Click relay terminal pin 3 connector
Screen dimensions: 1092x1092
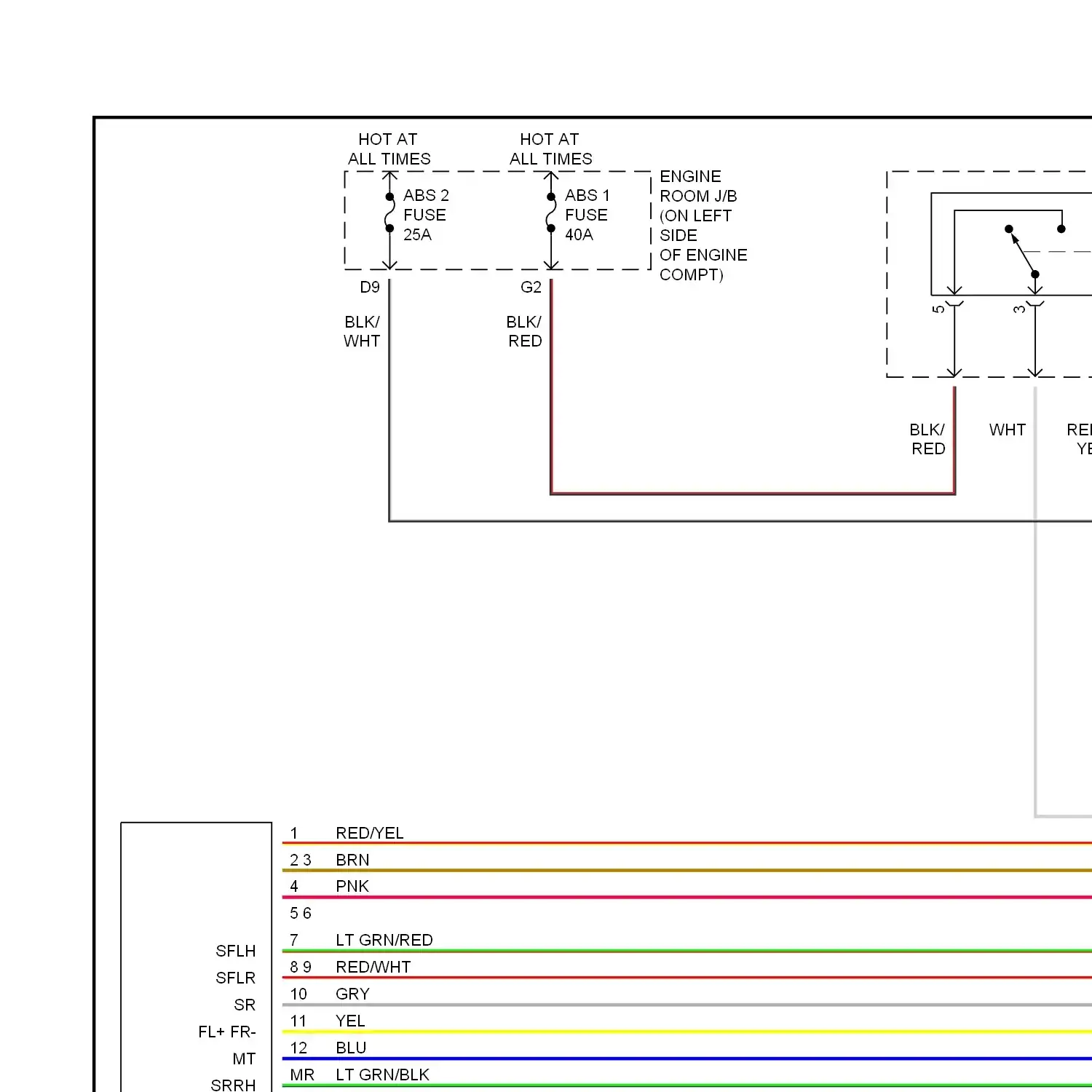[x=1035, y=304]
